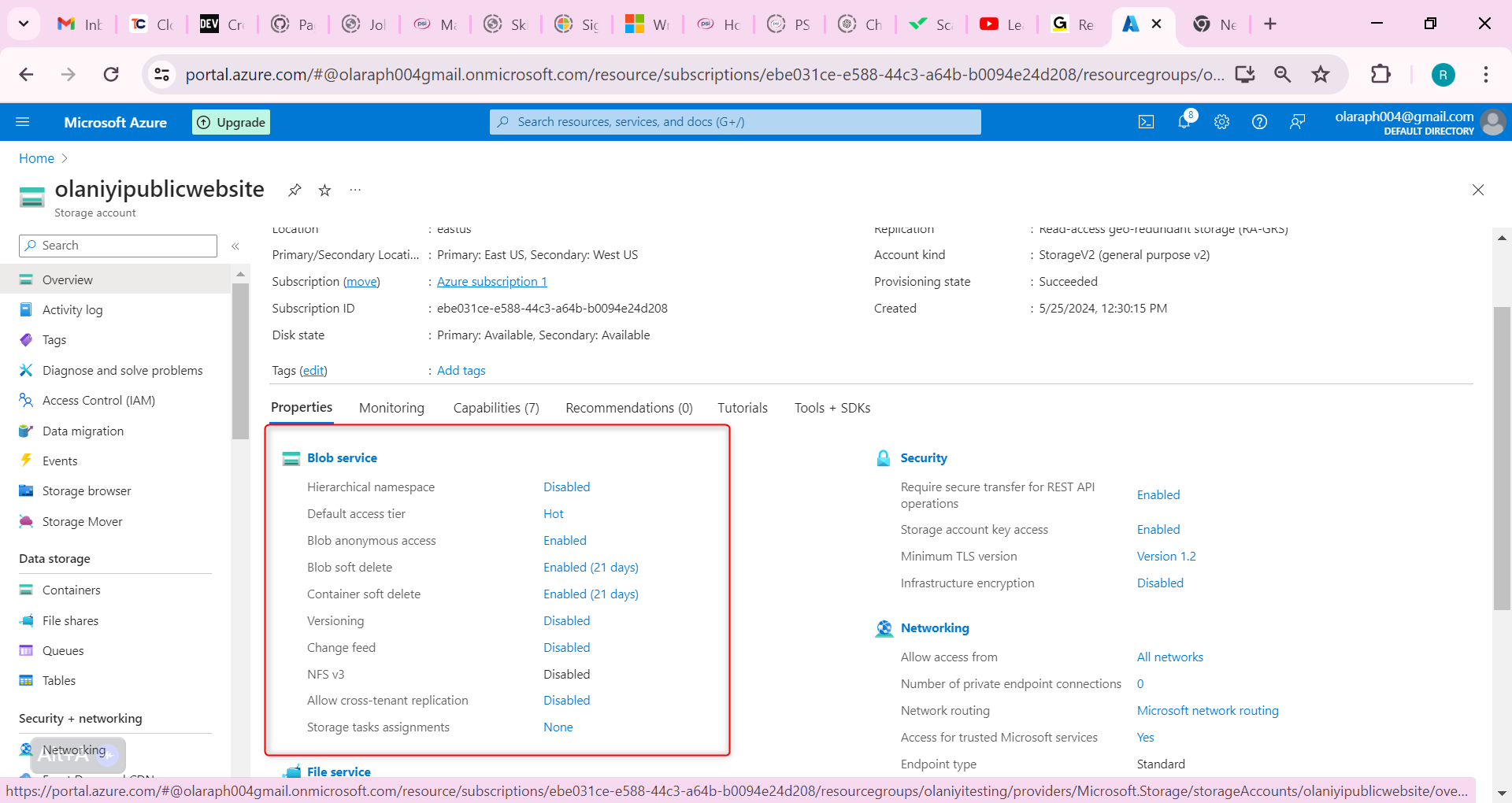The image size is (1512, 803).
Task: Add olaniyipublicwebsite to favorites star
Action: (324, 190)
